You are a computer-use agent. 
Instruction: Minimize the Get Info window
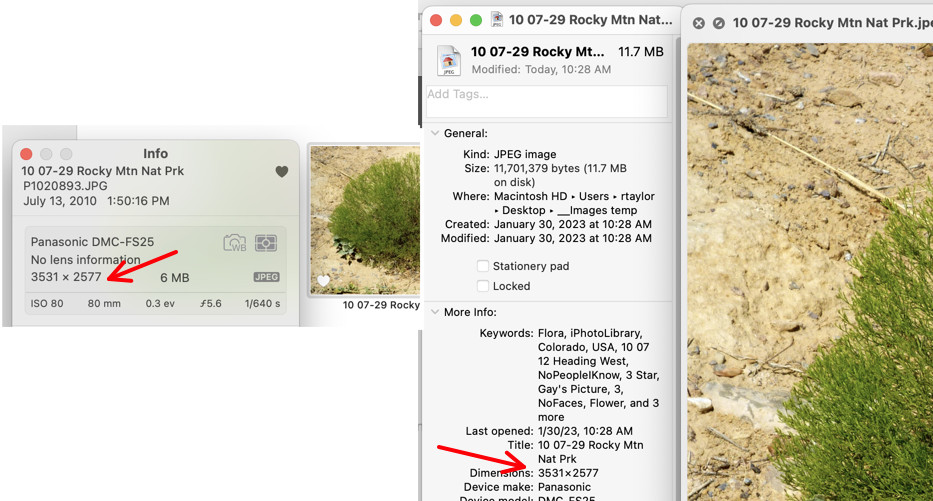(x=456, y=20)
